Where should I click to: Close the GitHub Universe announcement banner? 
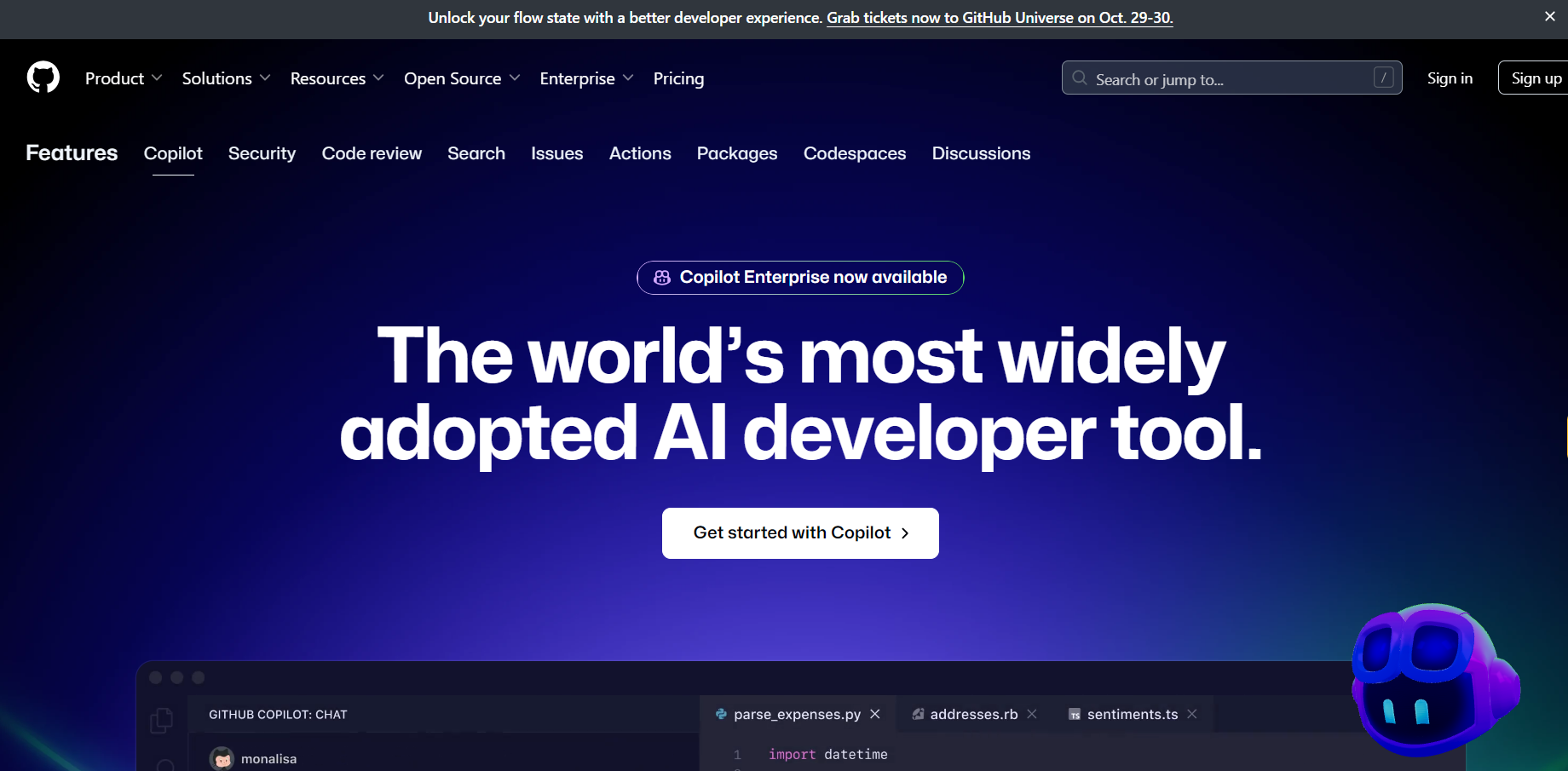tap(1549, 16)
